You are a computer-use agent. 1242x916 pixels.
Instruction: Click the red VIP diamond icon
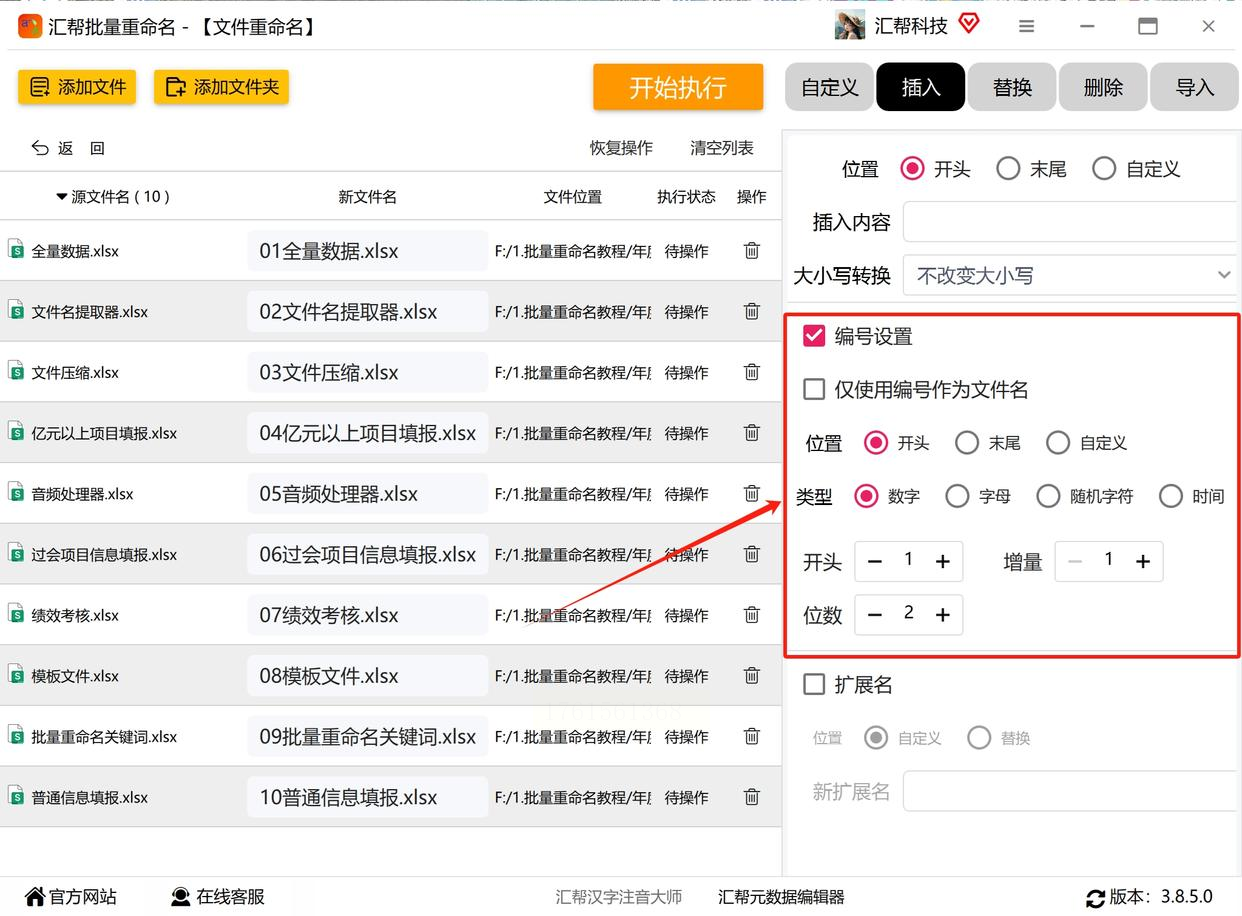[x=968, y=24]
